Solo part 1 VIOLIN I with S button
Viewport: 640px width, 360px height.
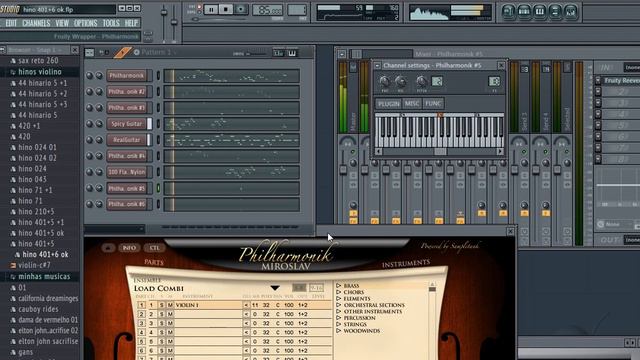(x=162, y=305)
